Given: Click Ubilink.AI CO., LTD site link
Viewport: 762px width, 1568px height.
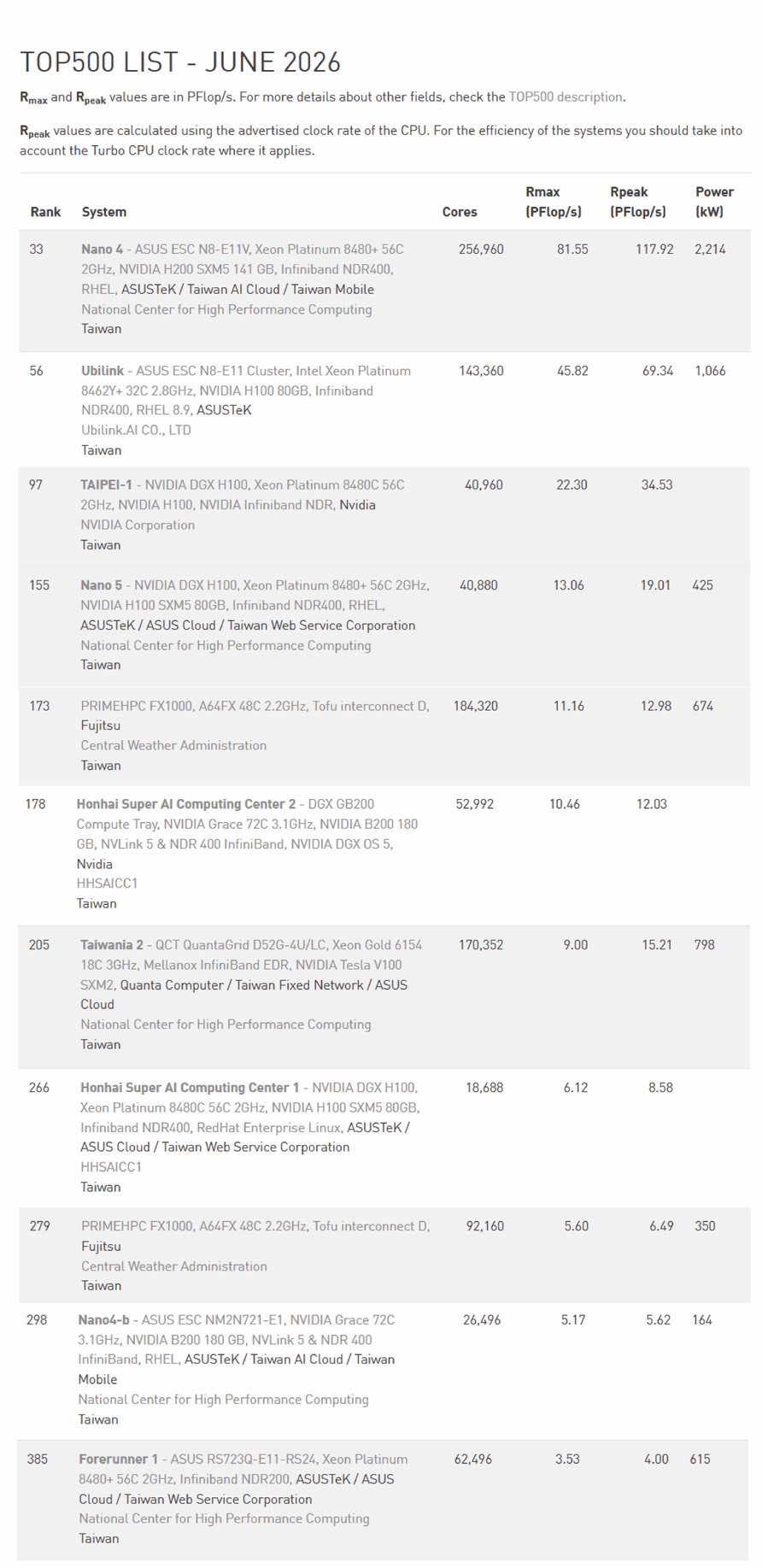Looking at the screenshot, I should (x=136, y=430).
